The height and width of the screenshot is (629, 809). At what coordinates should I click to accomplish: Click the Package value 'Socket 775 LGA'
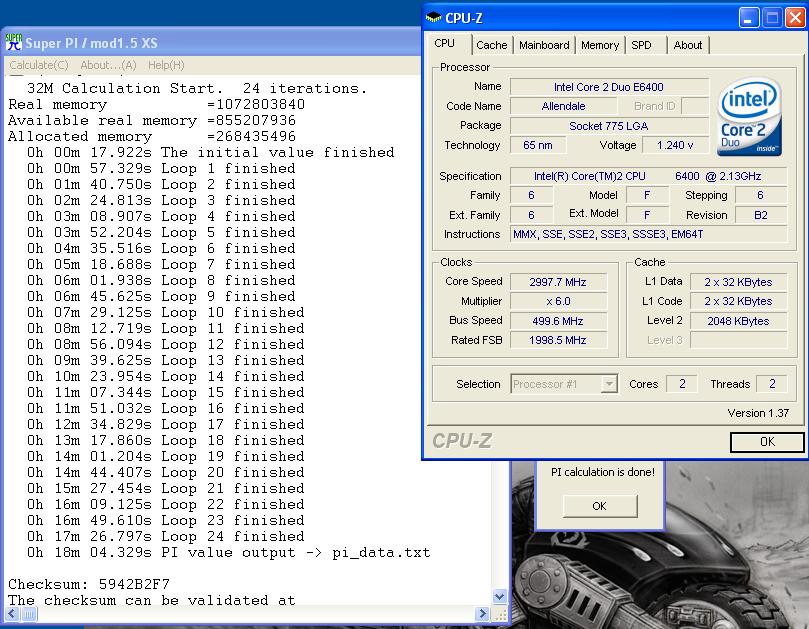point(609,126)
